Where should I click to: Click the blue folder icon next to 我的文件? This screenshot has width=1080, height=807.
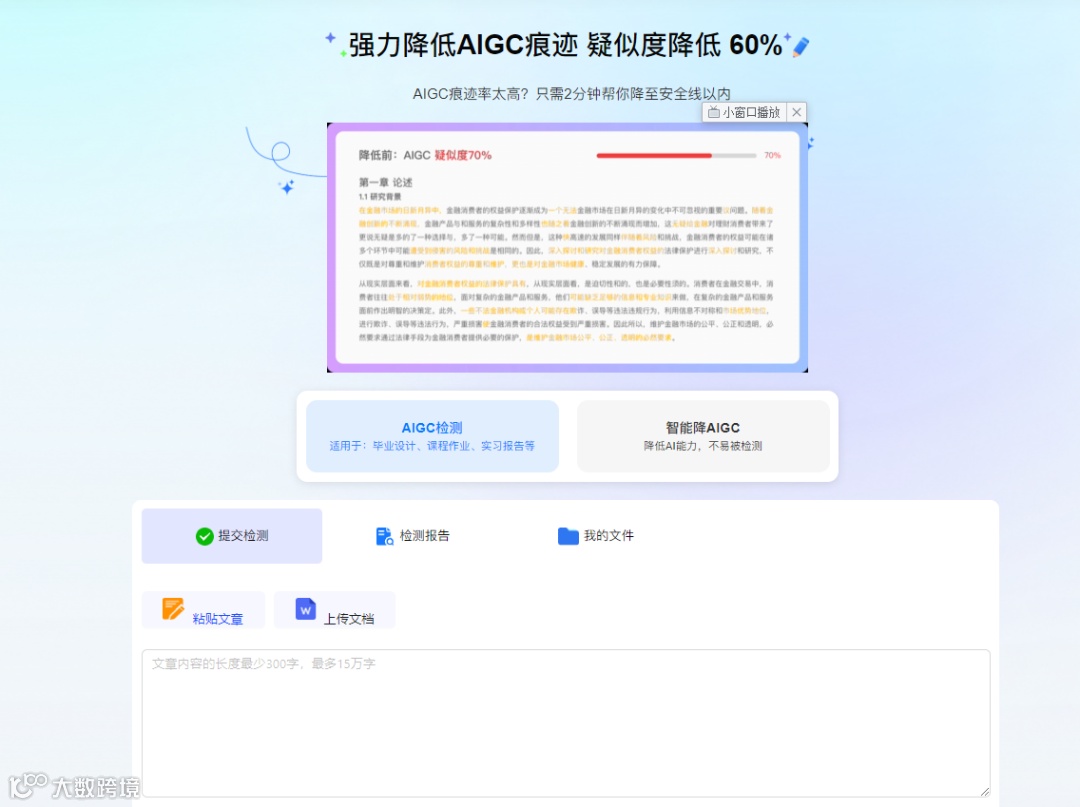click(x=566, y=535)
